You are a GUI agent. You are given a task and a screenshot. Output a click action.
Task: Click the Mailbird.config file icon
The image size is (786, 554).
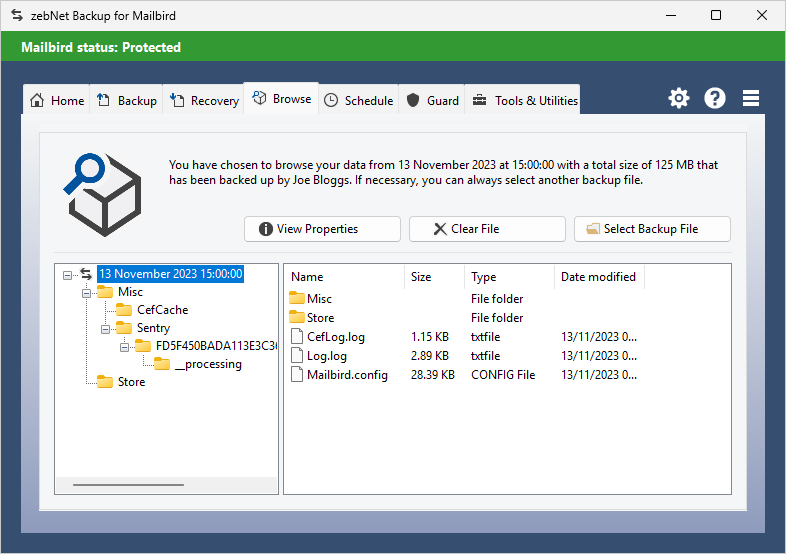[x=297, y=375]
